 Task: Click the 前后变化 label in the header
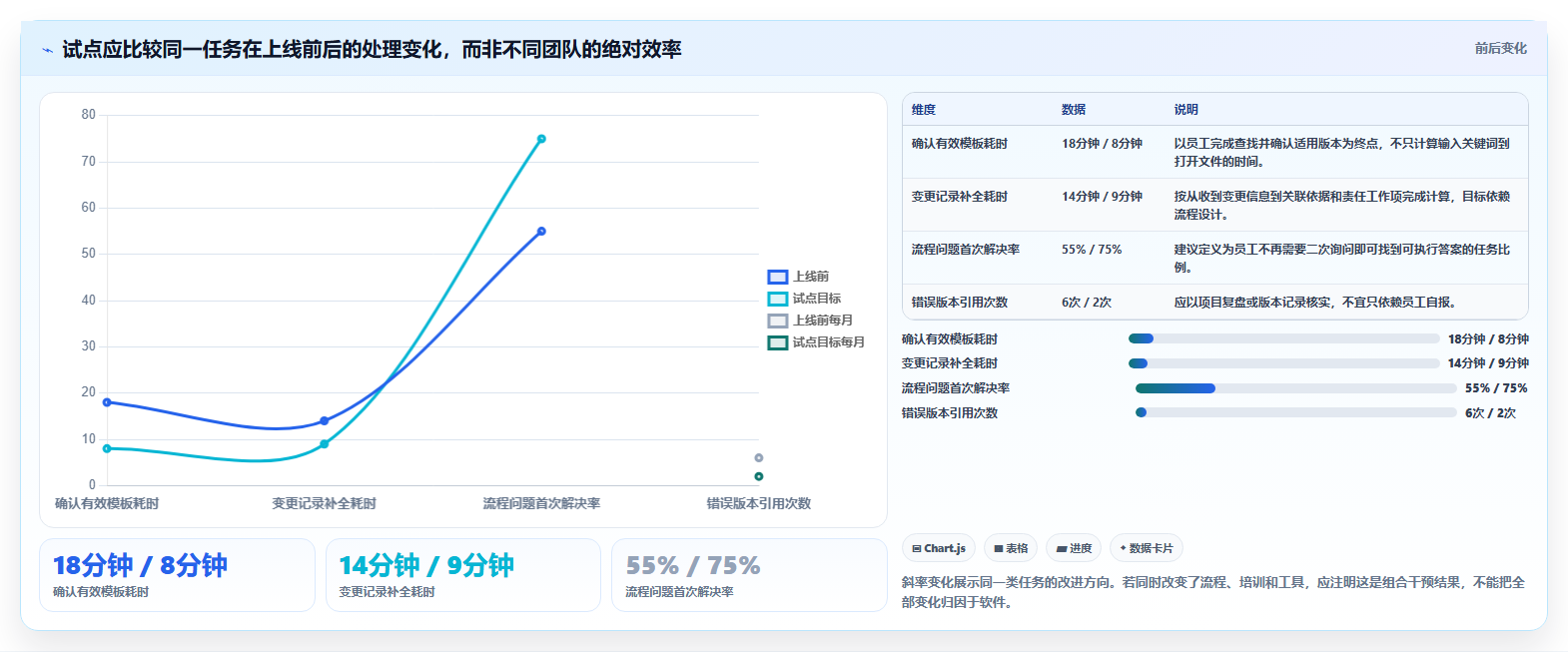[x=1501, y=48]
